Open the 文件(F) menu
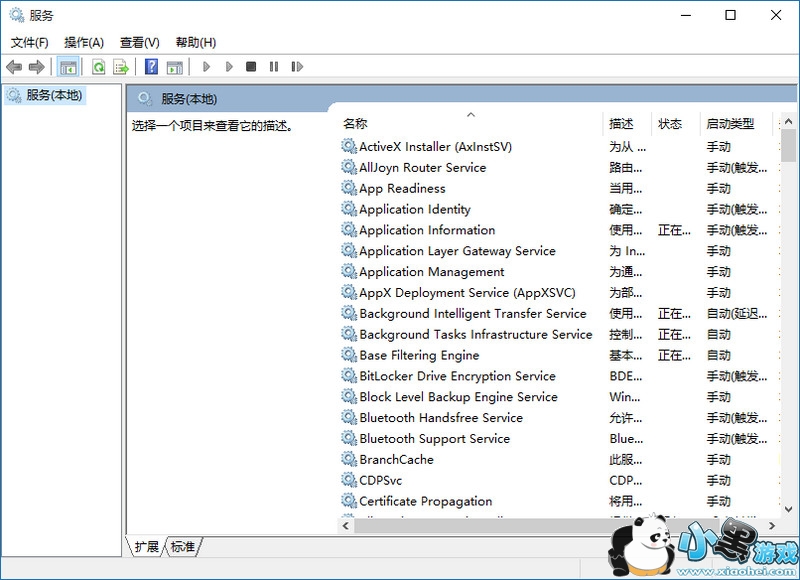Image resolution: width=800 pixels, height=580 pixels. [30, 42]
